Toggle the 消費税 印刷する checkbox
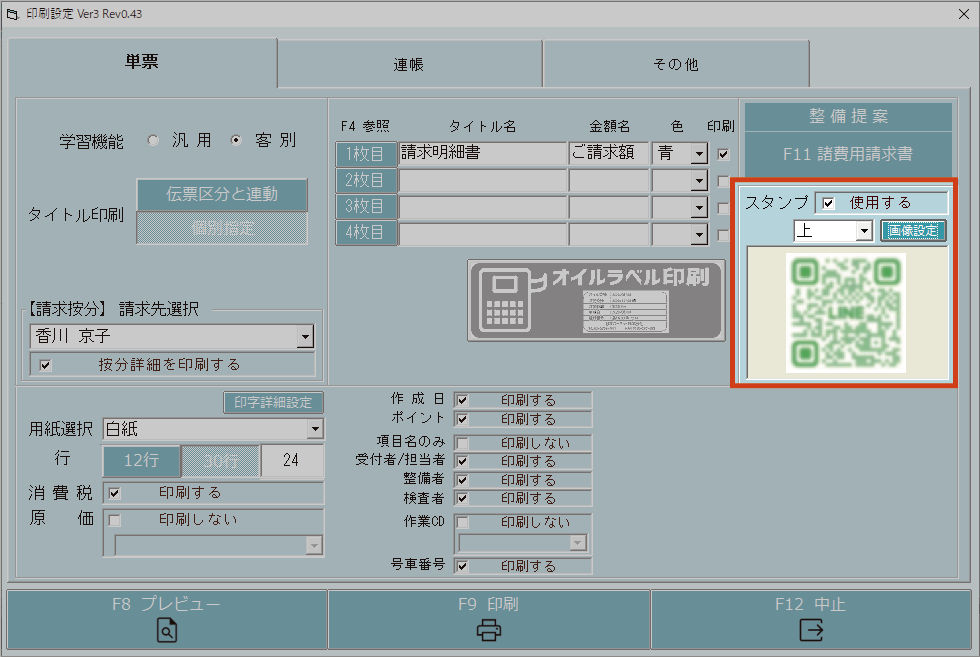This screenshot has height=657, width=980. [114, 493]
